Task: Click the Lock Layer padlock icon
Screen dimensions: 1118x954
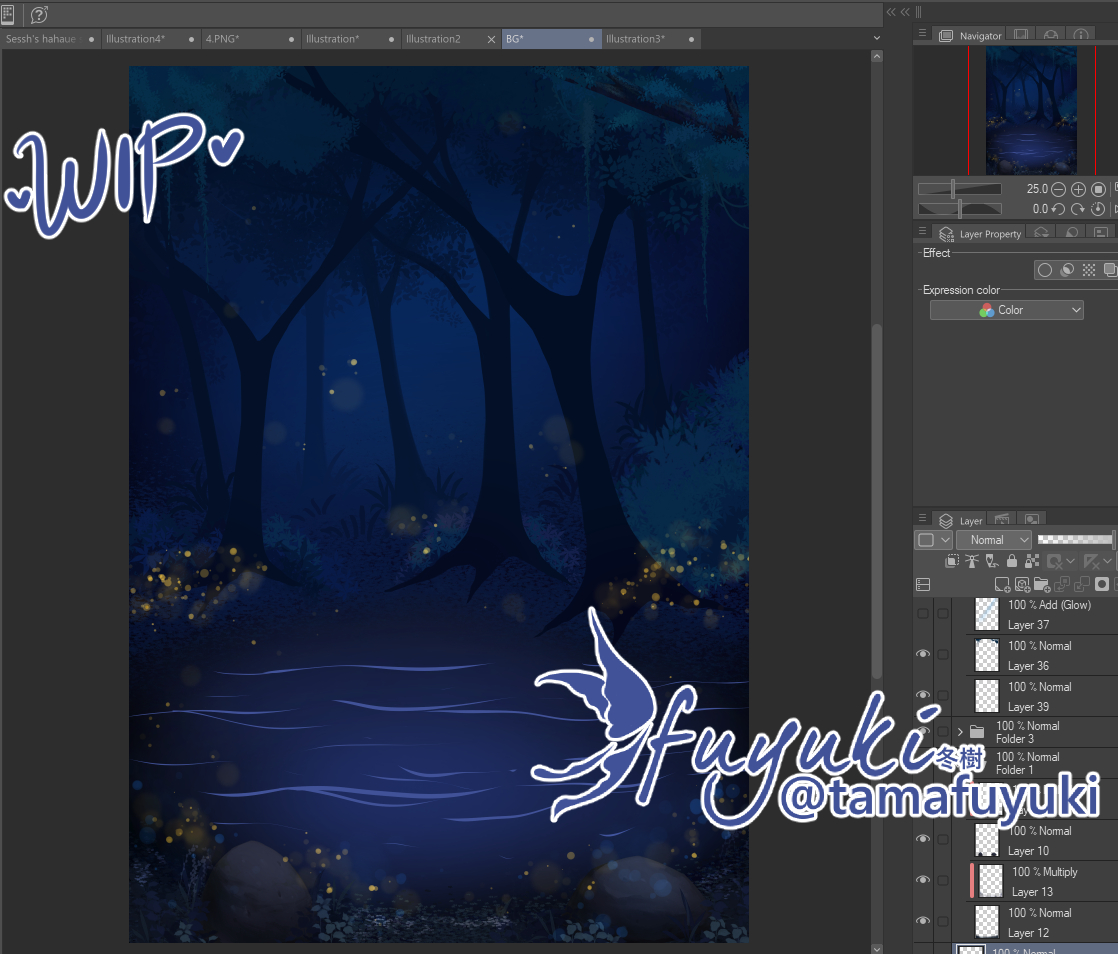Action: click(x=1012, y=562)
